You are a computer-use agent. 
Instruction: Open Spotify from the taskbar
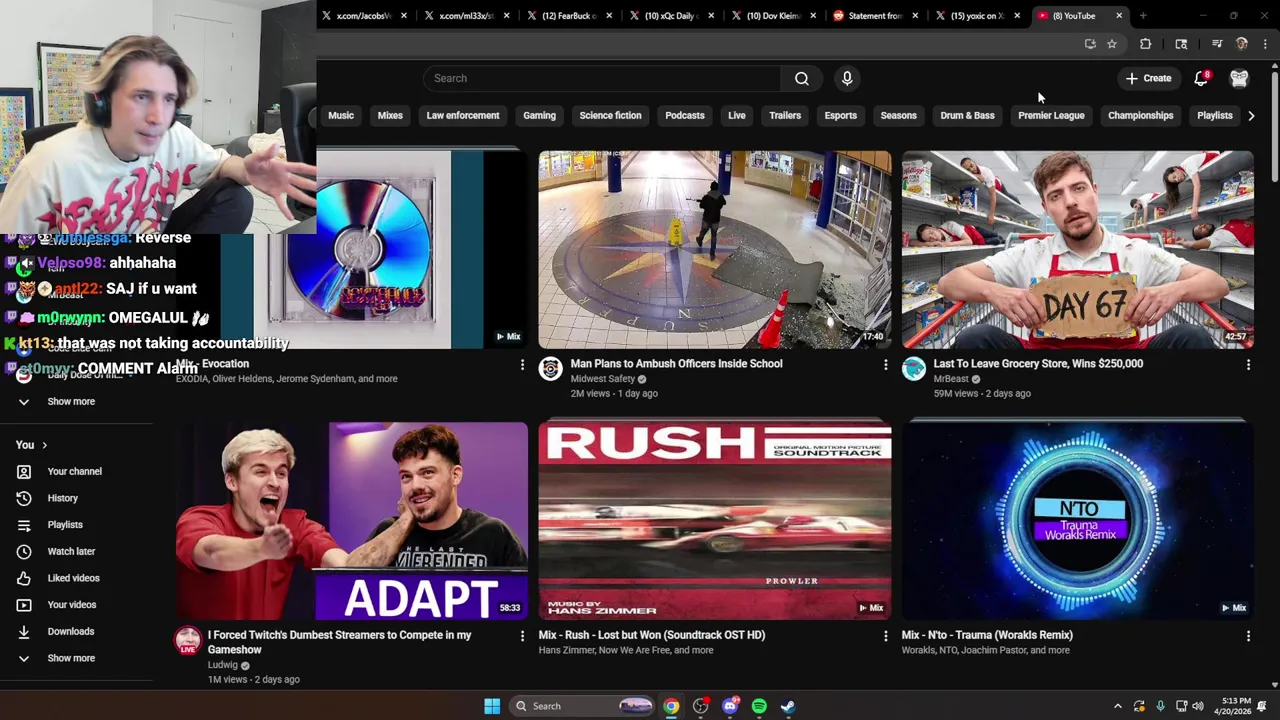pyautogui.click(x=759, y=706)
